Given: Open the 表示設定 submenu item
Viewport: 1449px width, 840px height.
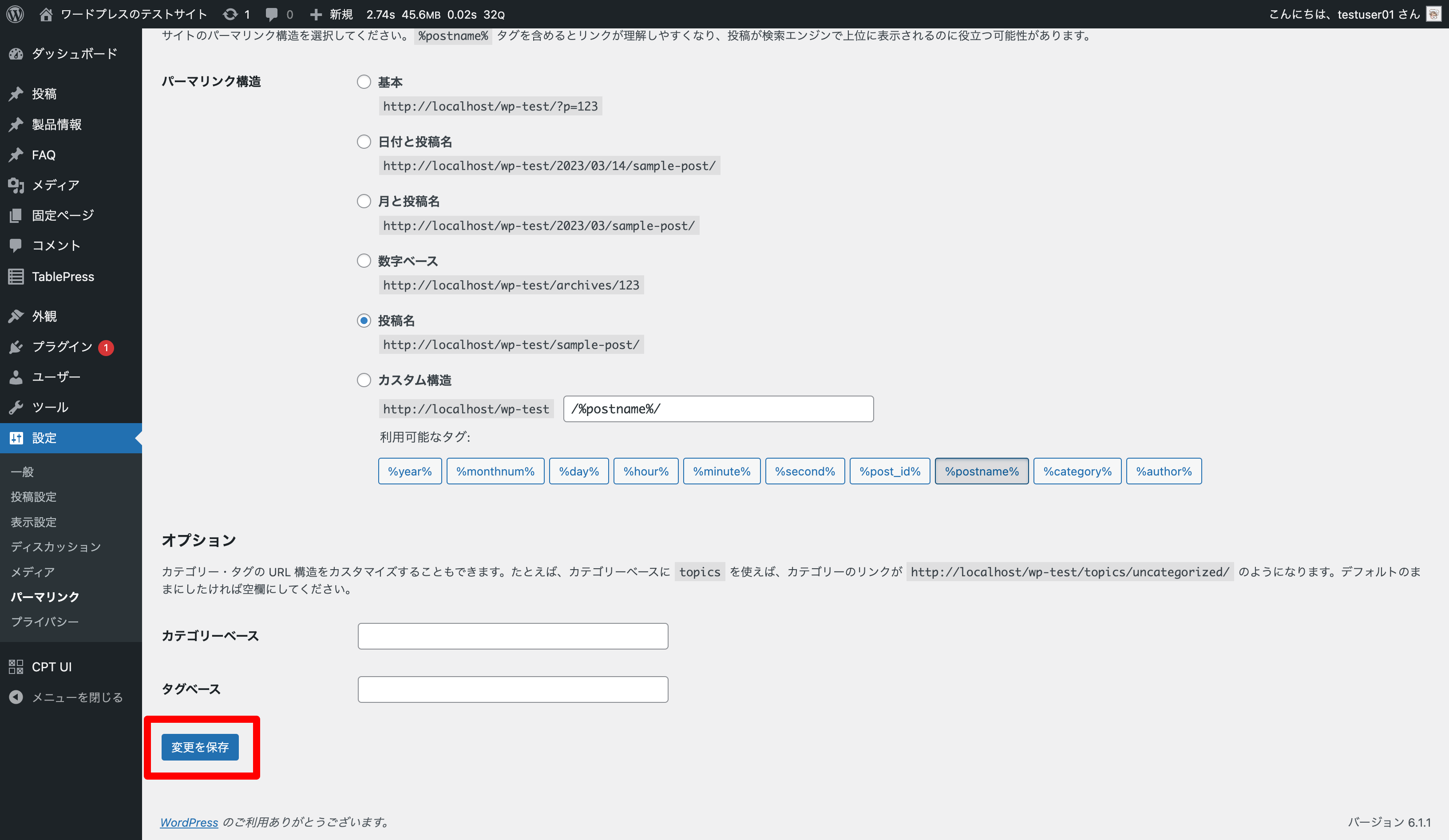Looking at the screenshot, I should click(x=33, y=522).
